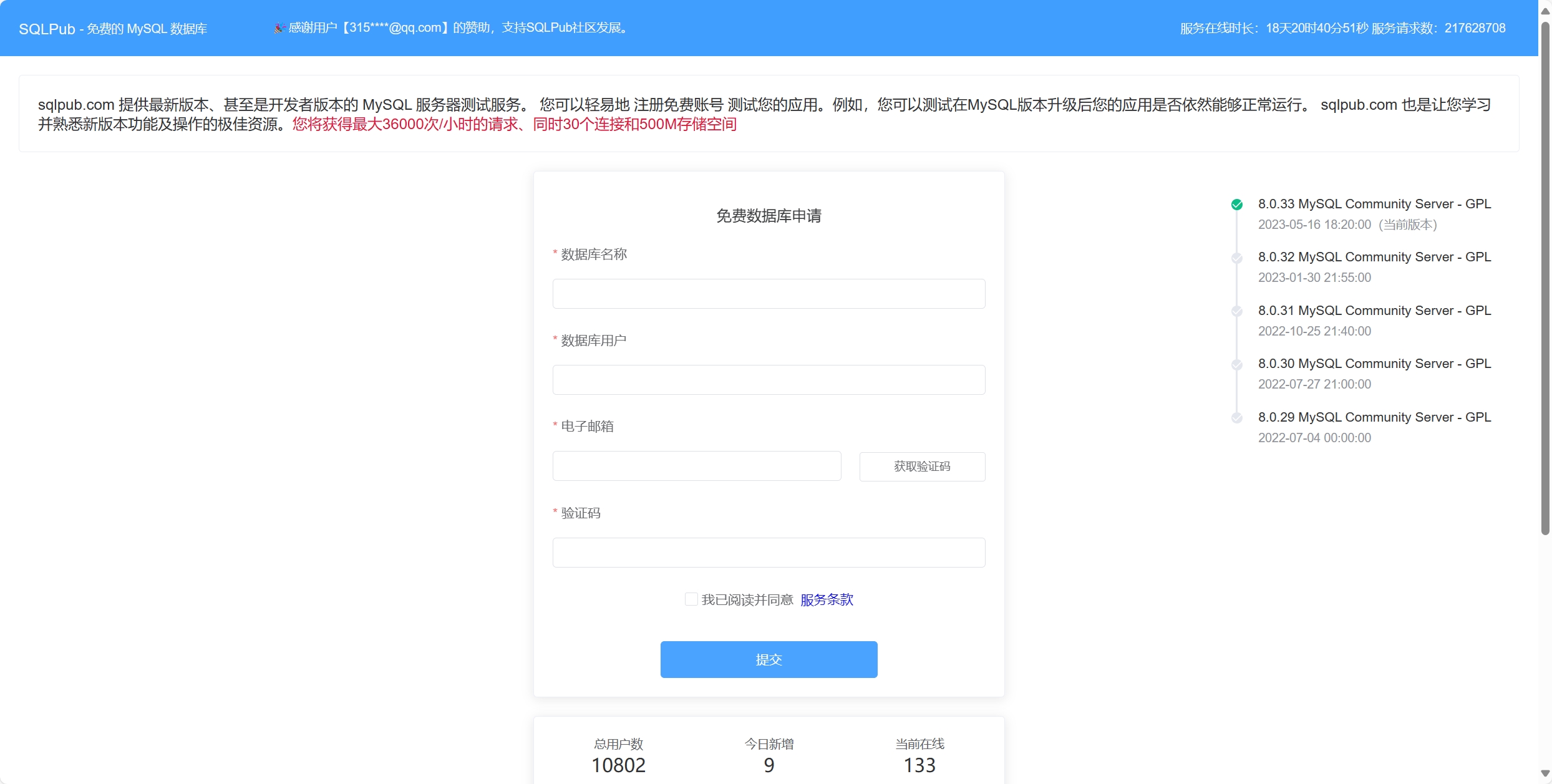Image resolution: width=1552 pixels, height=784 pixels.
Task: Click the scrollbar down arrow
Action: (x=1545, y=774)
